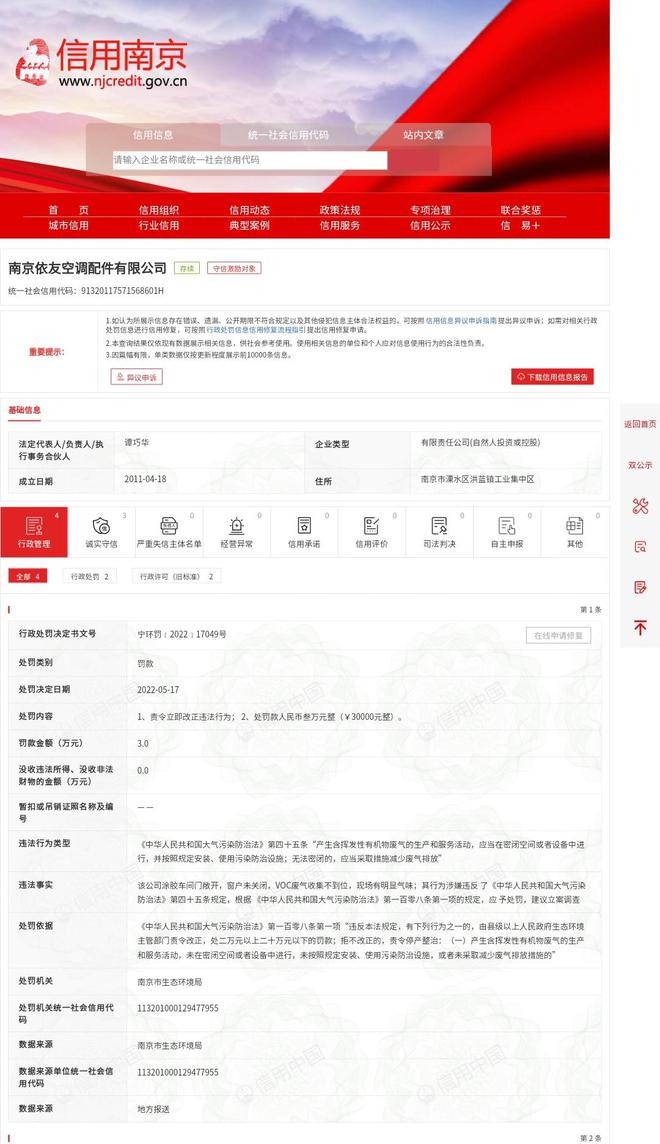Click the credit code 91320117571568601H
660x1144 pixels.
click(x=123, y=290)
